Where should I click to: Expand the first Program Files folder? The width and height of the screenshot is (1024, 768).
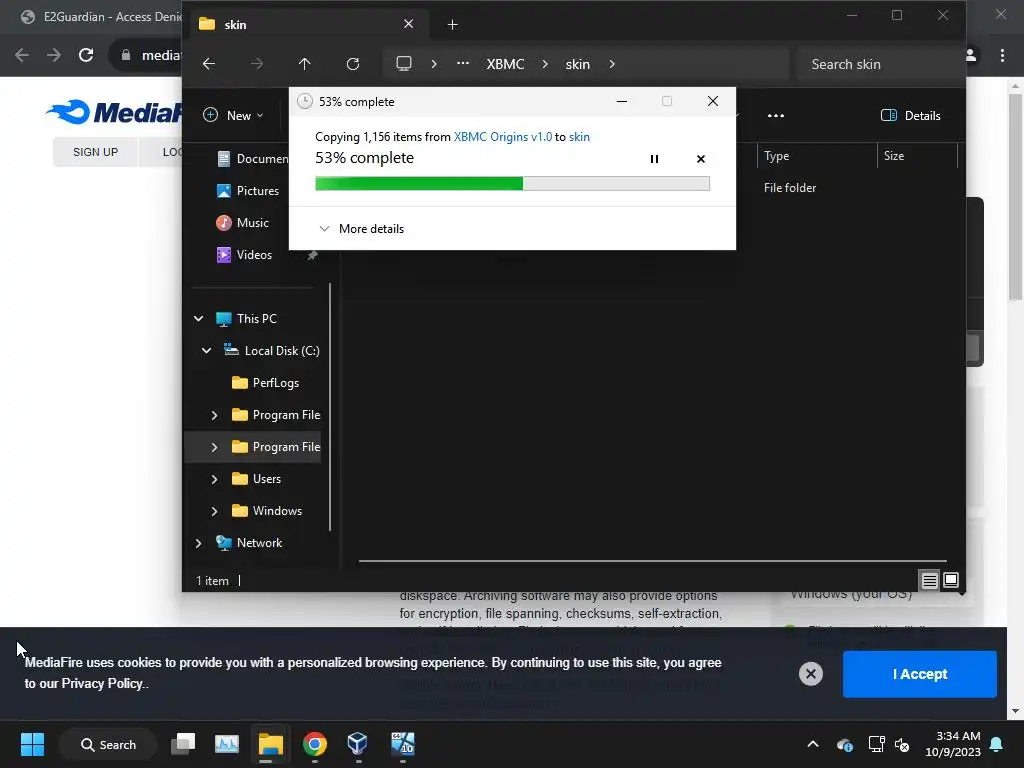point(214,415)
